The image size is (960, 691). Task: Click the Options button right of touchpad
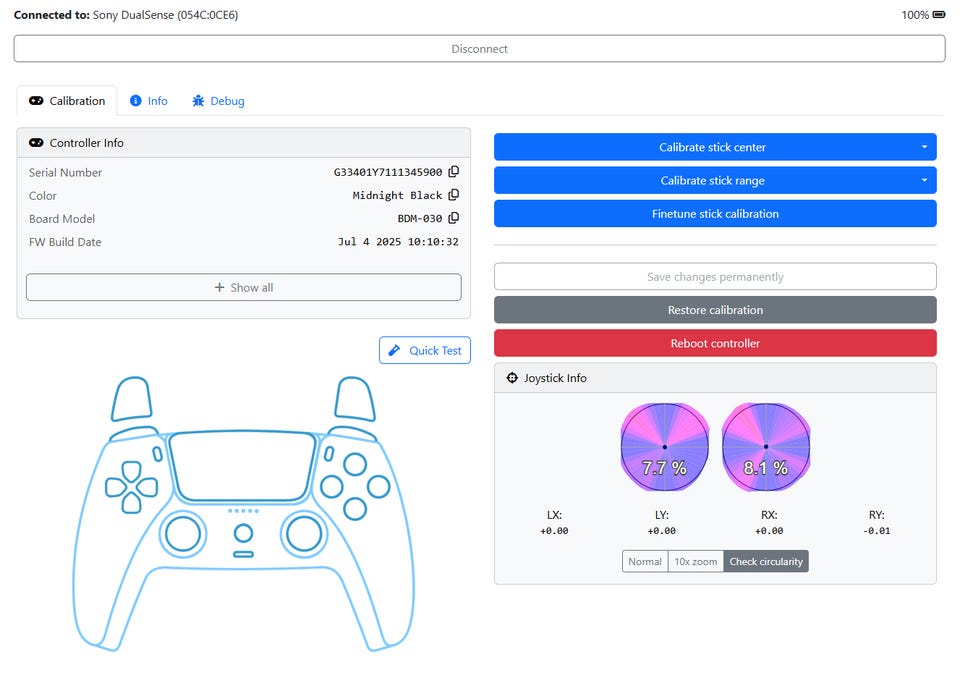tap(329, 454)
